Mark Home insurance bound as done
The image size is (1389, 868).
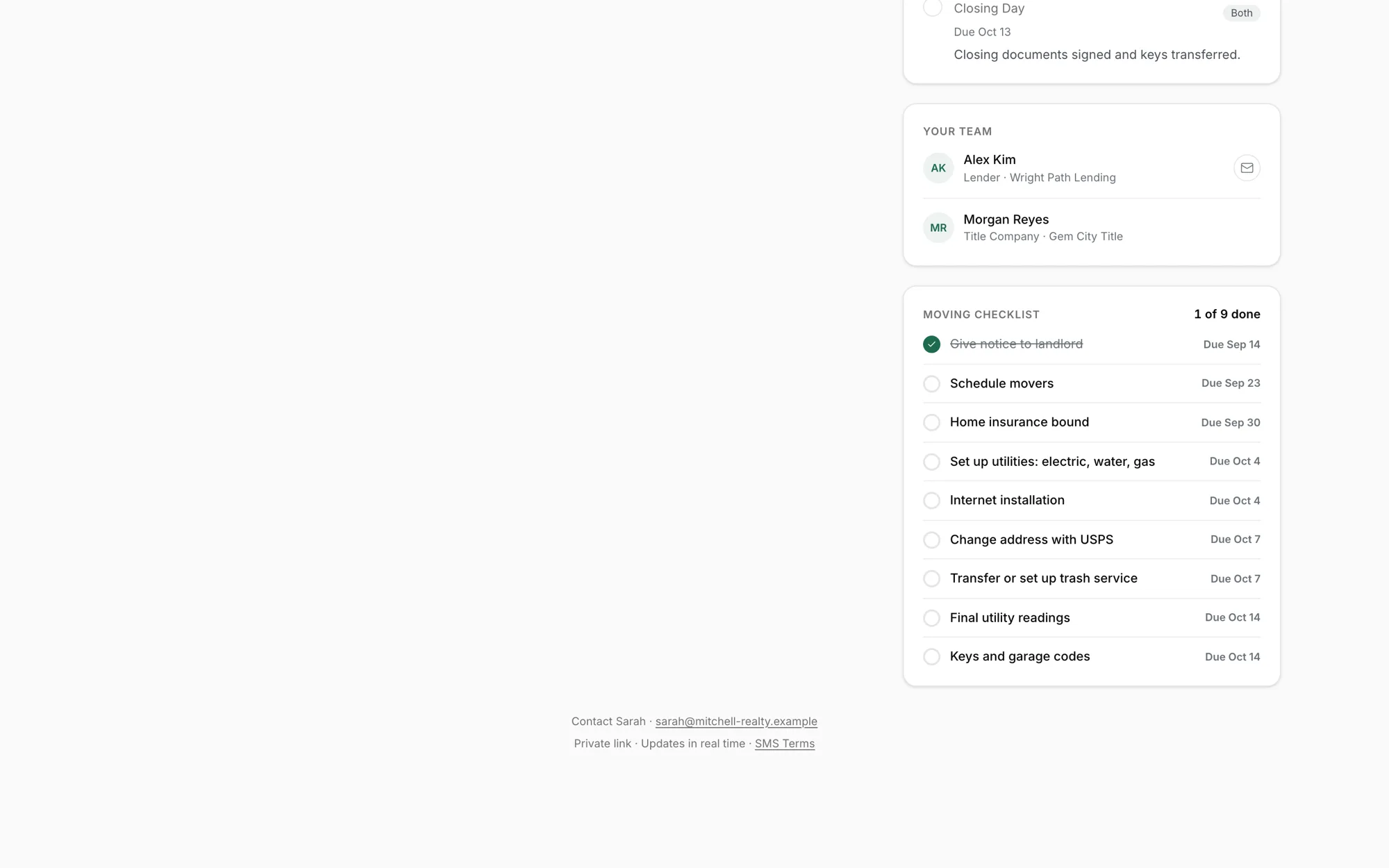pos(931,422)
